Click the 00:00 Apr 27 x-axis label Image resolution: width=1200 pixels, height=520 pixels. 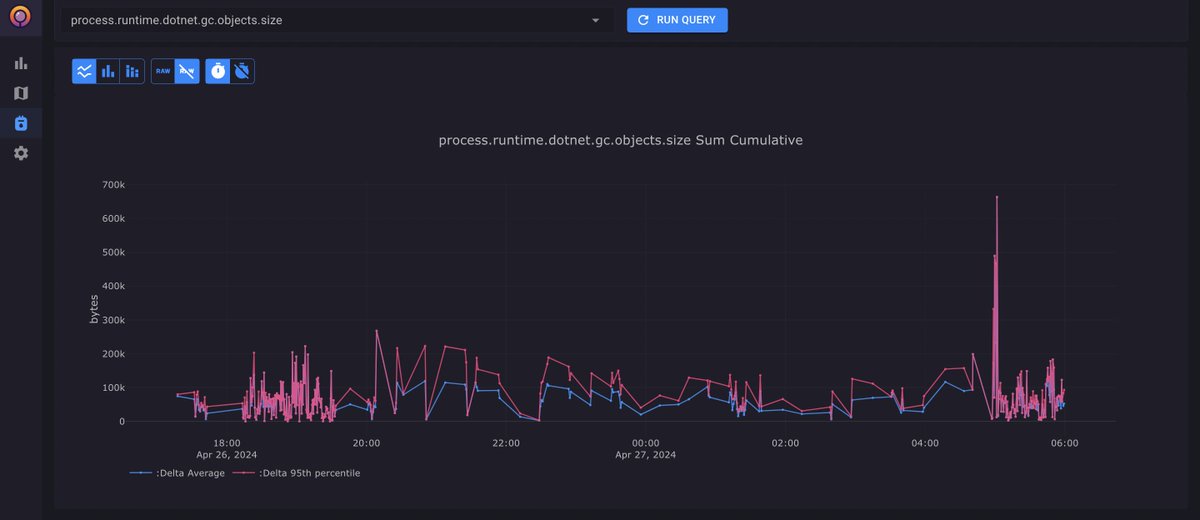coord(646,448)
